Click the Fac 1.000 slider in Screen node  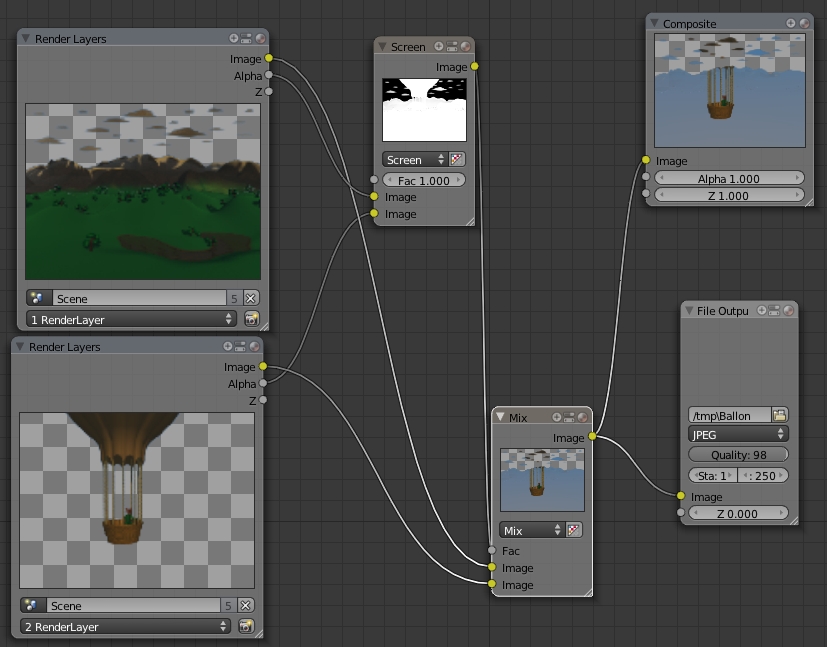(x=424, y=180)
